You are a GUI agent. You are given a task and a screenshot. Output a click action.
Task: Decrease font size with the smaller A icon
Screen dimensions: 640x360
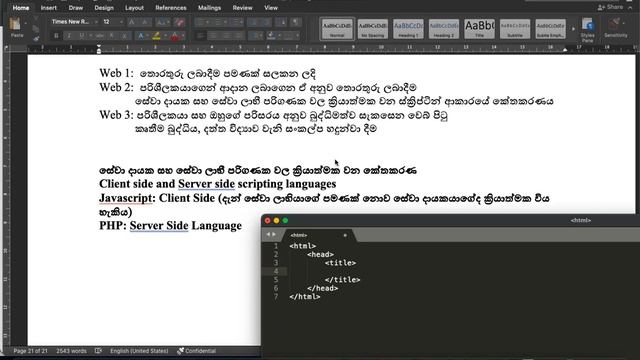click(144, 22)
